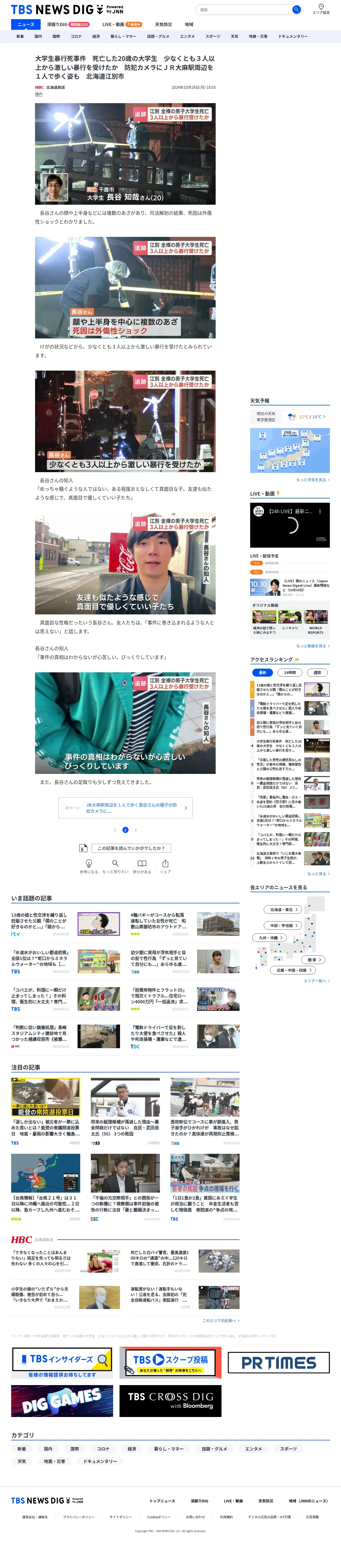Click the TBS NEWS DIG header logo
Viewport: 341px width, 1568px height.
point(67,10)
